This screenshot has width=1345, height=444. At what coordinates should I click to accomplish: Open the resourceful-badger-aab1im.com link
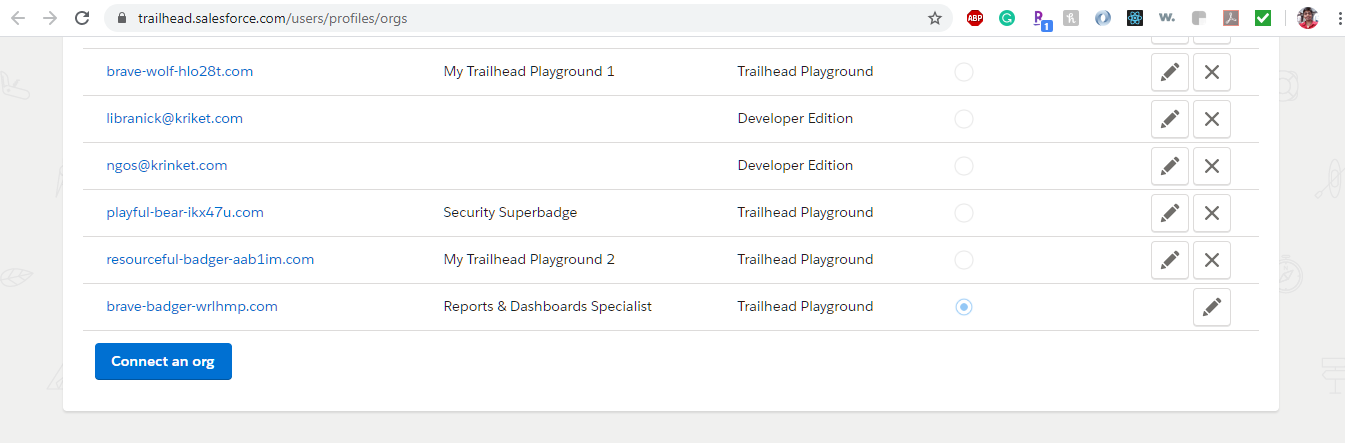pos(210,260)
